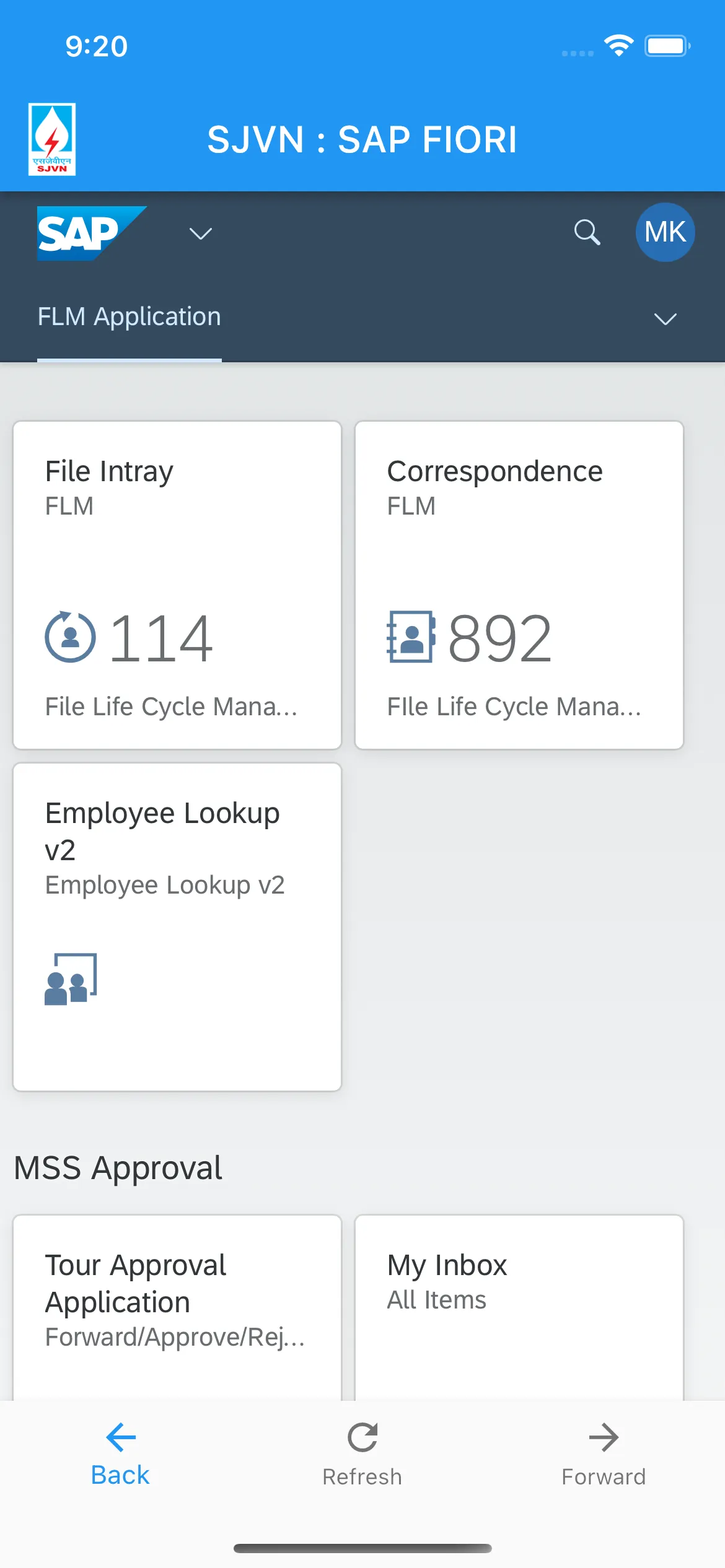Click the SJVN : SAP FIORI title
Screen dimensions: 725x1568
(x=362, y=139)
